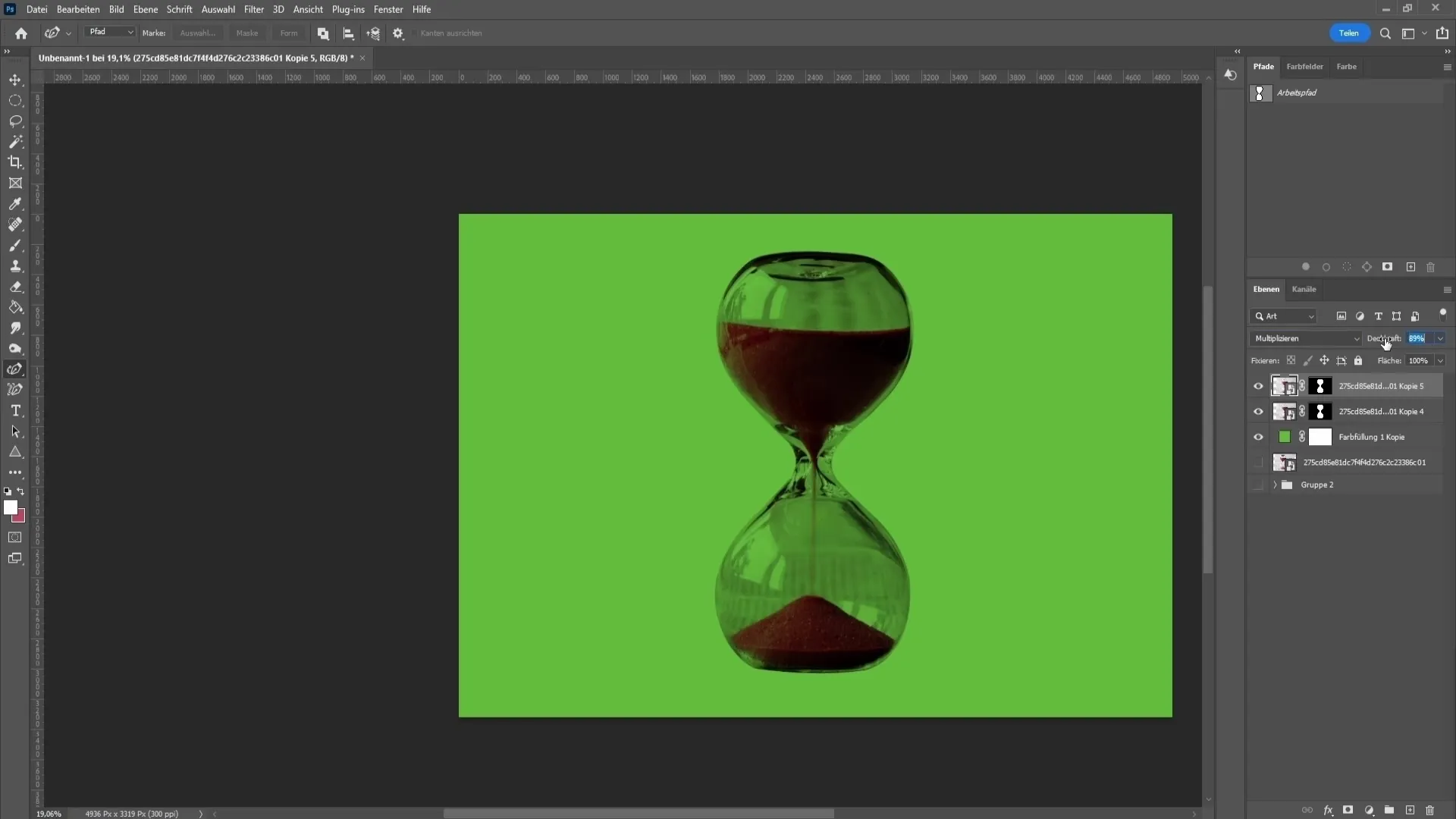The height and width of the screenshot is (819, 1456).
Task: Select the Eyedropper tool
Action: 15,204
